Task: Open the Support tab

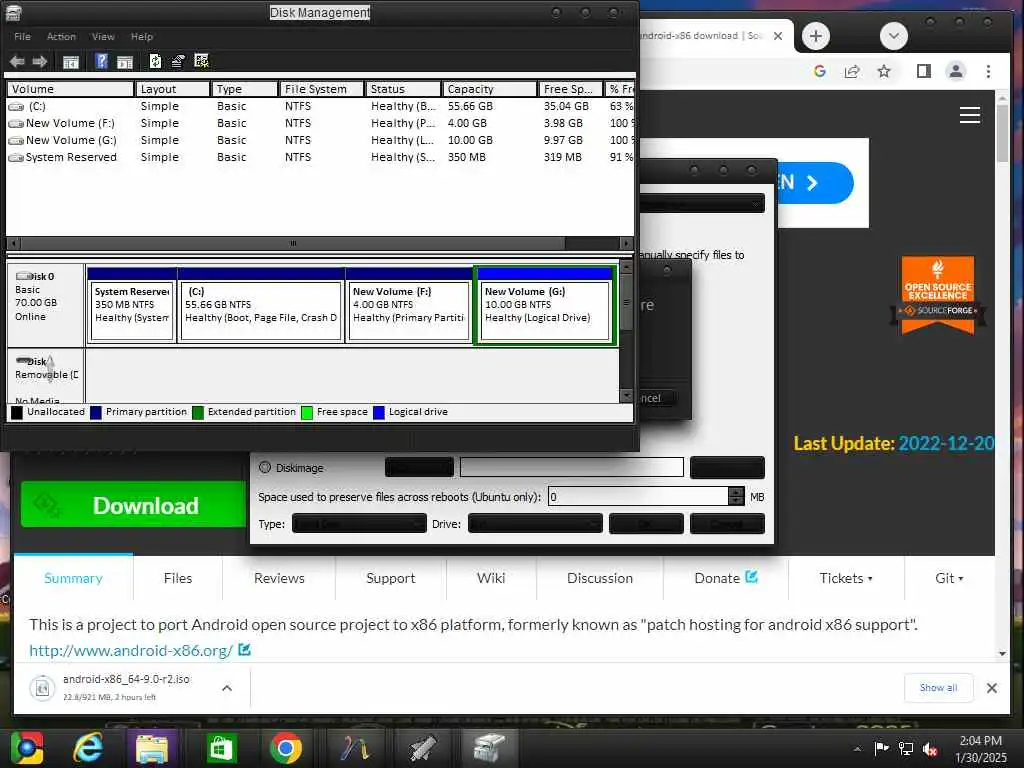Action: pos(391,578)
